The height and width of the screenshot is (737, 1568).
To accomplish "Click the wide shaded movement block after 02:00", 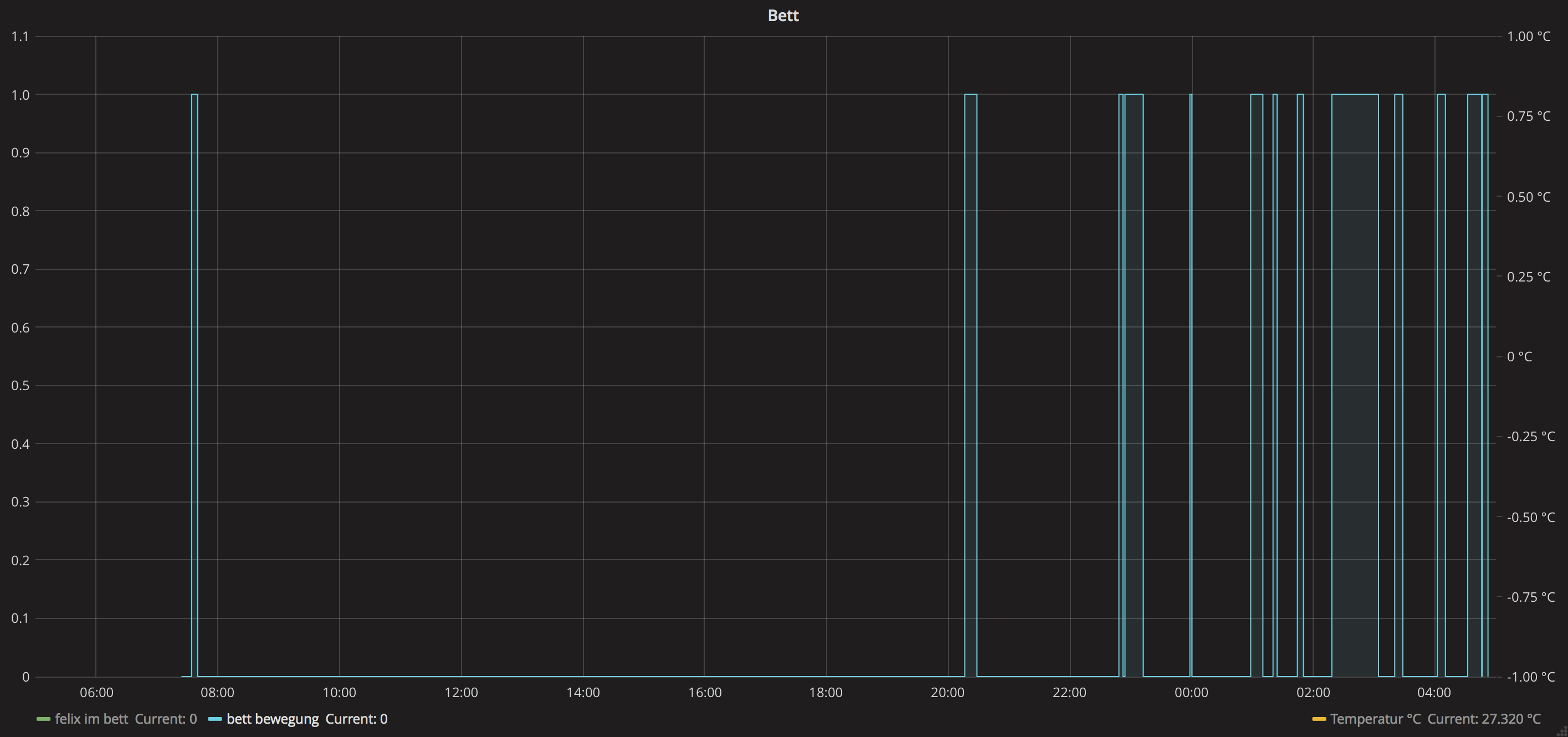I will [1355, 385].
